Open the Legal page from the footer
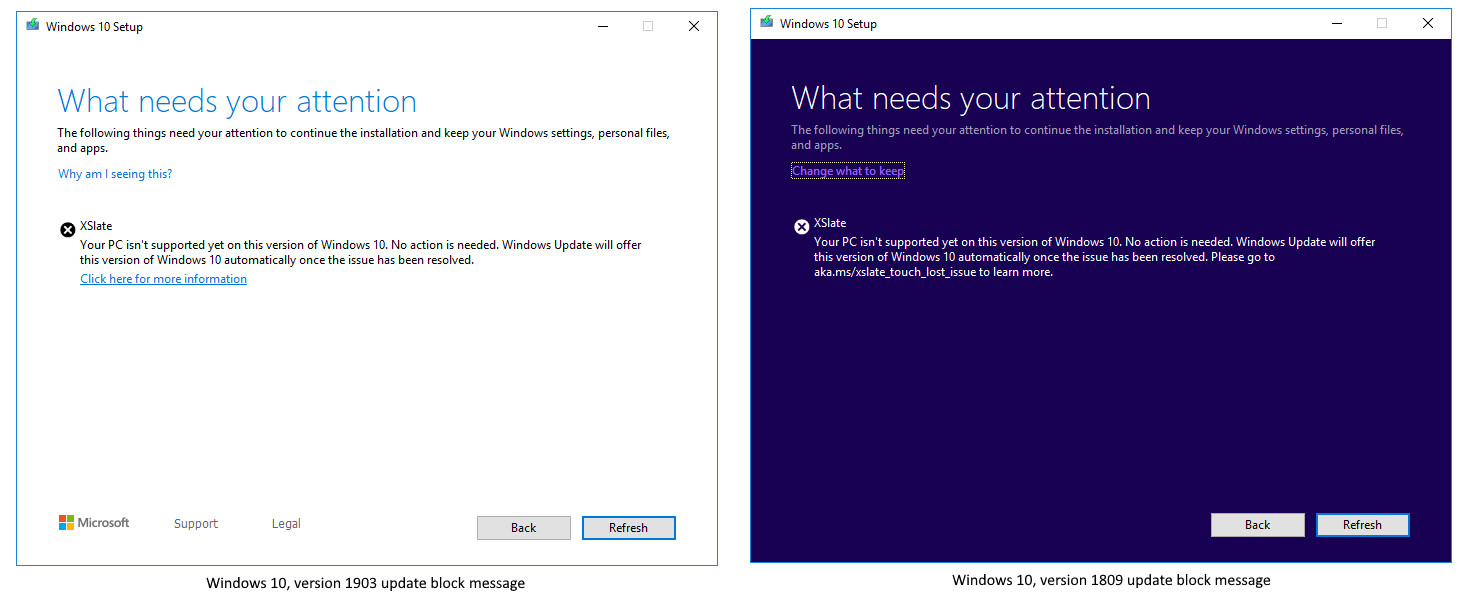 [x=286, y=523]
